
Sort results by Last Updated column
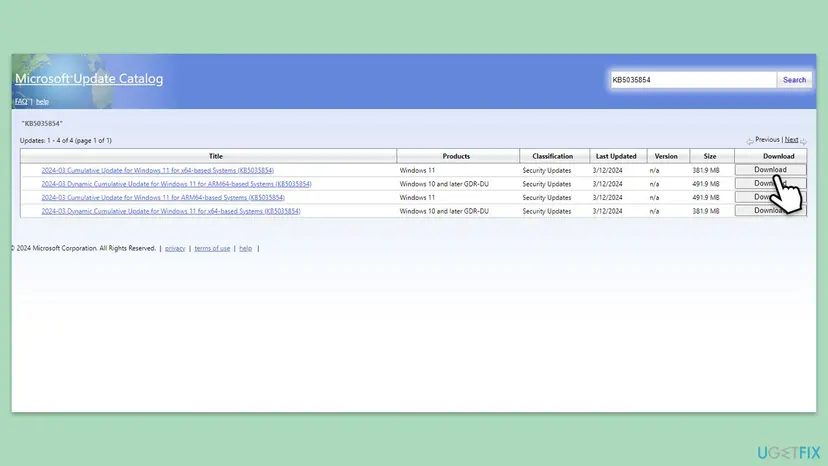(x=616, y=156)
